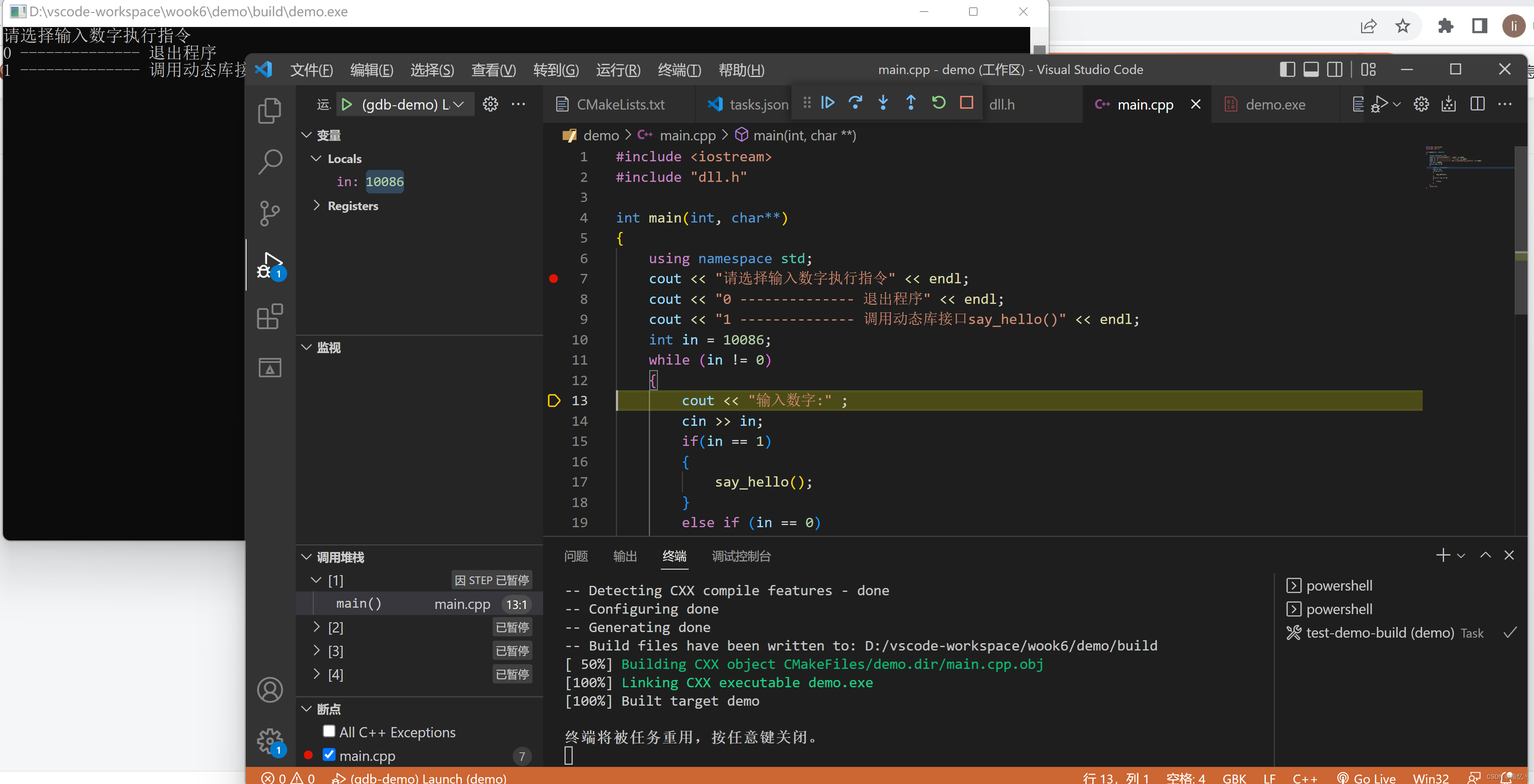Open the 终端(T) menu
The height and width of the screenshot is (784, 1534).
coord(679,70)
